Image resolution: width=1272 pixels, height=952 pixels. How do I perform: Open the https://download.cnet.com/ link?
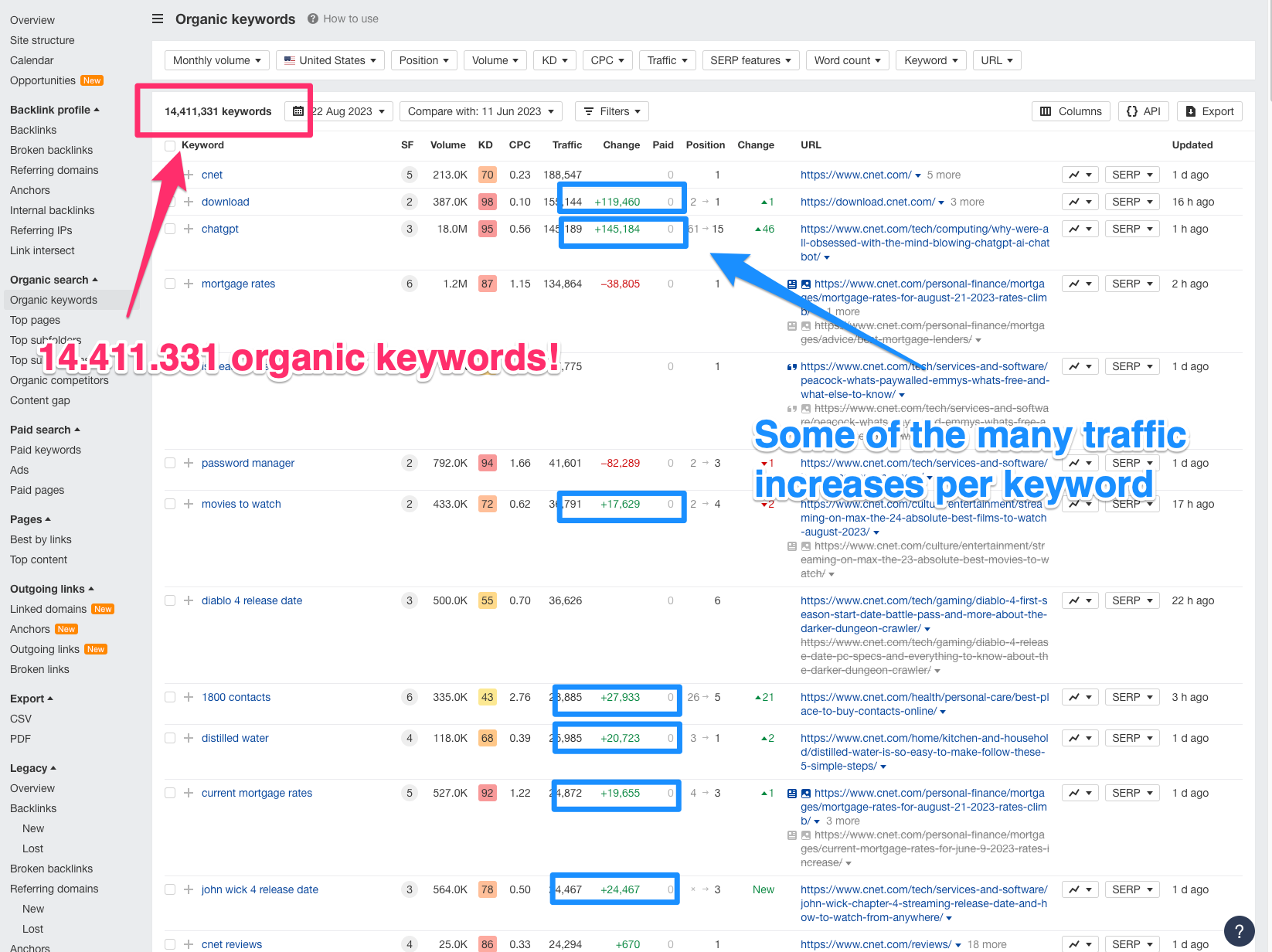point(867,202)
